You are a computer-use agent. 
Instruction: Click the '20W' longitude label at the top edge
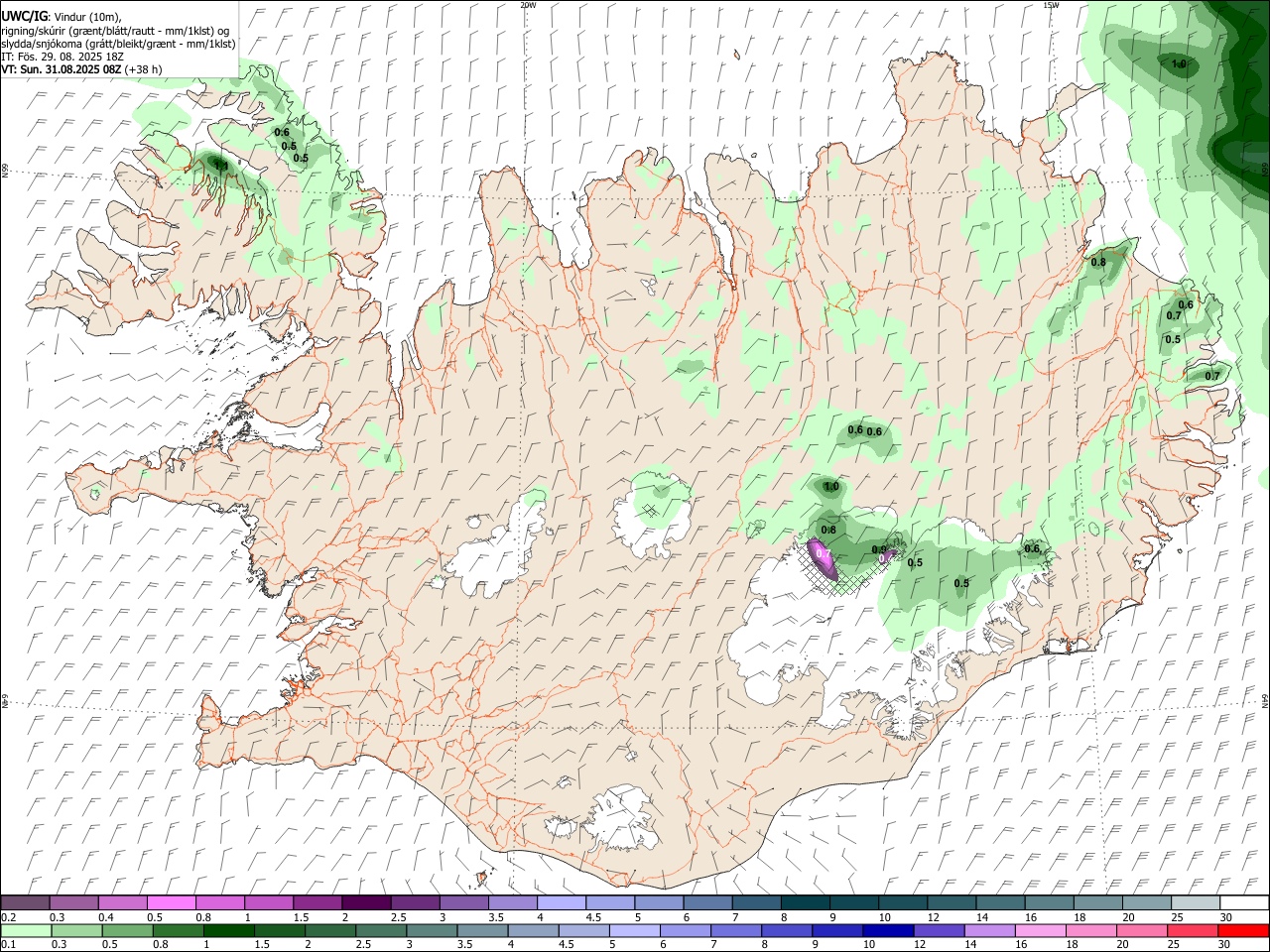tap(528, 5)
